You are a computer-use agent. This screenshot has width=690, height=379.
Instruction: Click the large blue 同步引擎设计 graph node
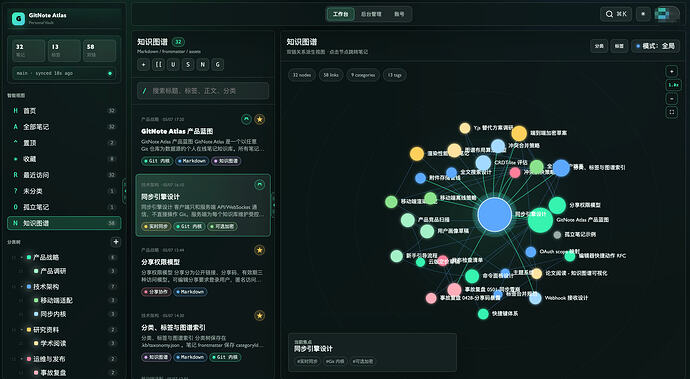point(495,214)
